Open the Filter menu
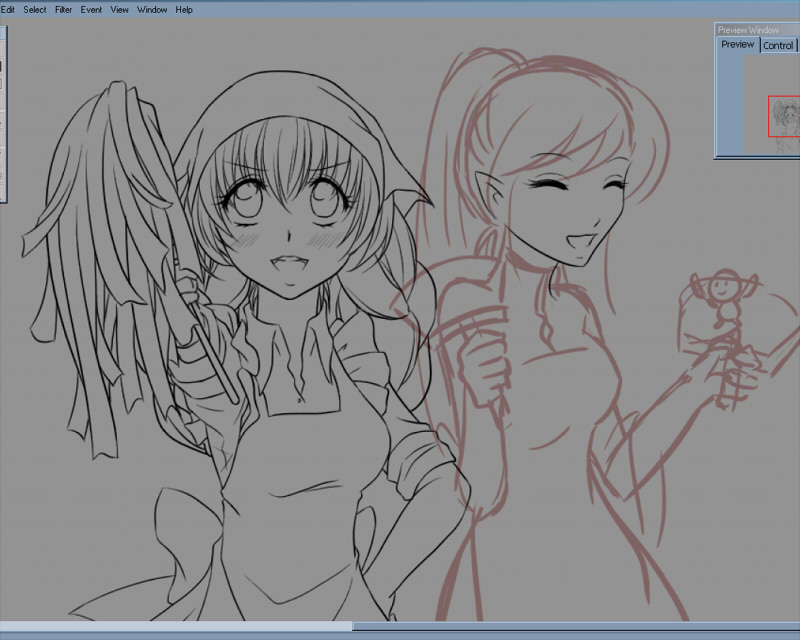The height and width of the screenshot is (640, 800). [x=64, y=9]
